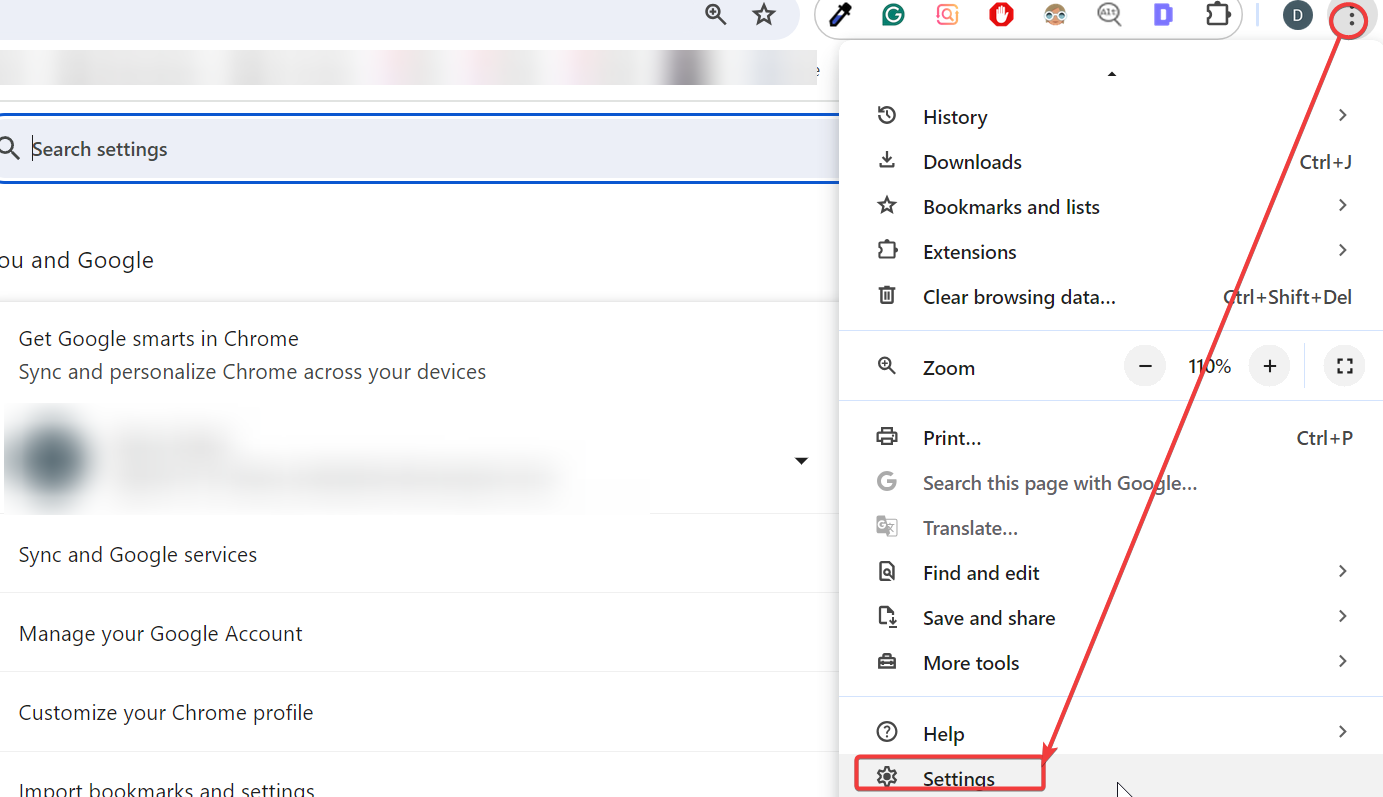The height and width of the screenshot is (797, 1383).
Task: Click the 'Get Google smarts in Chrome' text
Action: 158,339
